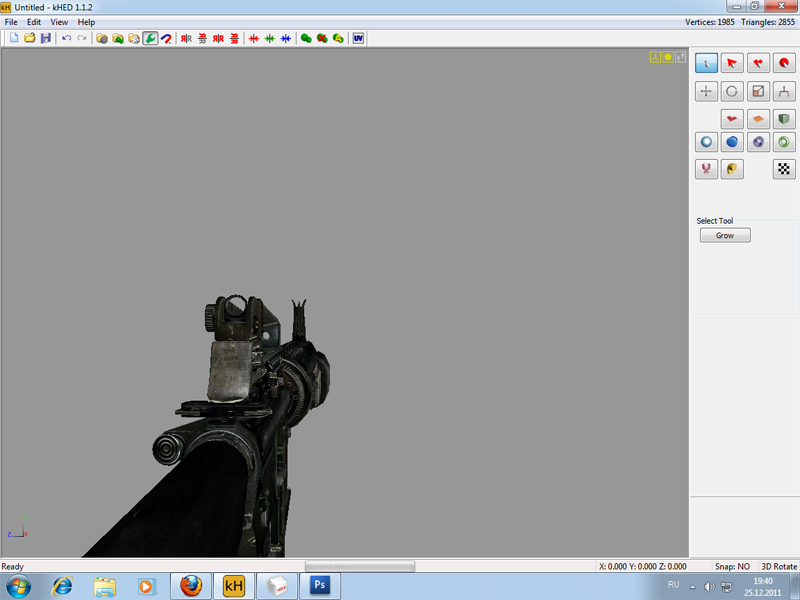Click the green spheres with red X icon
This screenshot has width=800, height=600.
[x=322, y=38]
